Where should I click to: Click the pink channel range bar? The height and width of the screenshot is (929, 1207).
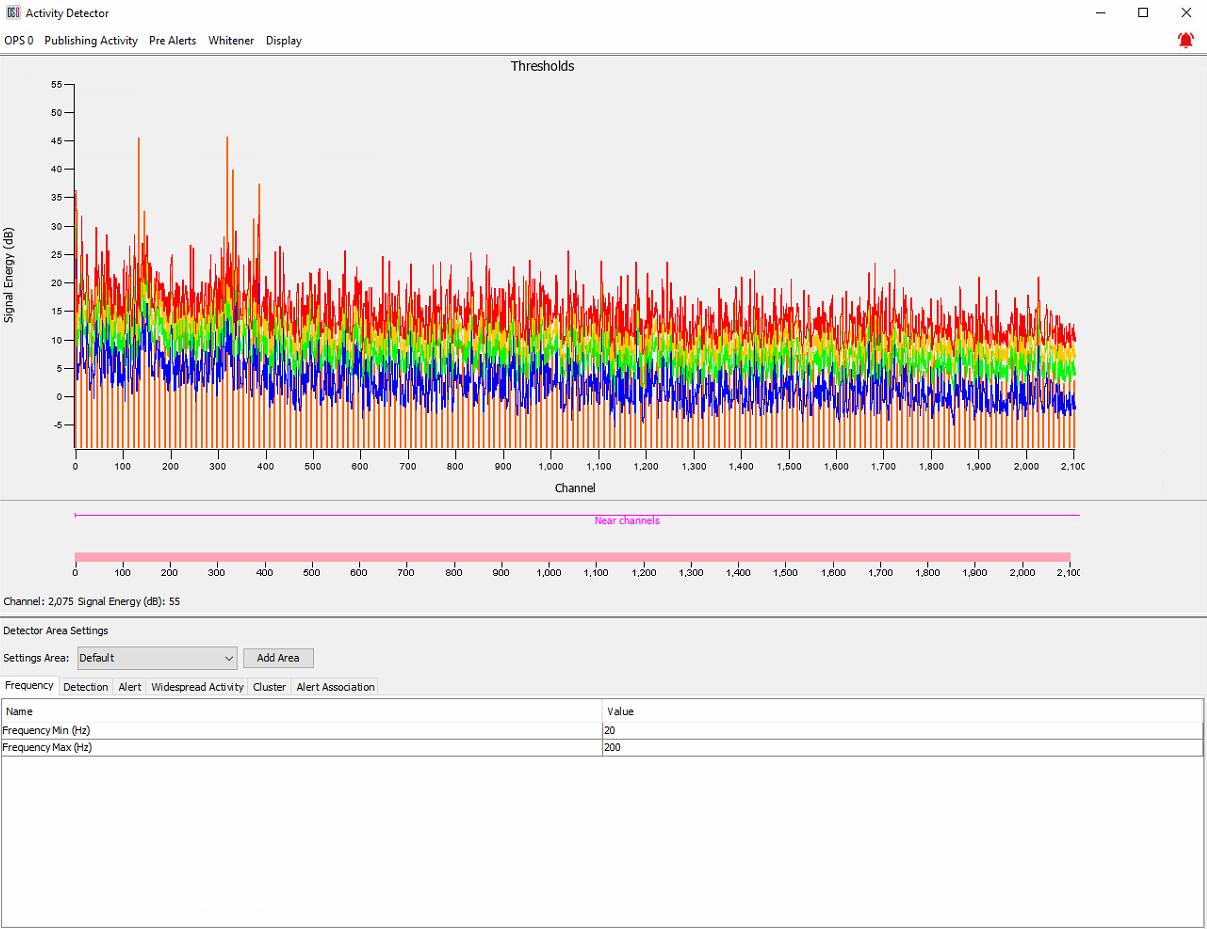pyautogui.click(x=572, y=557)
